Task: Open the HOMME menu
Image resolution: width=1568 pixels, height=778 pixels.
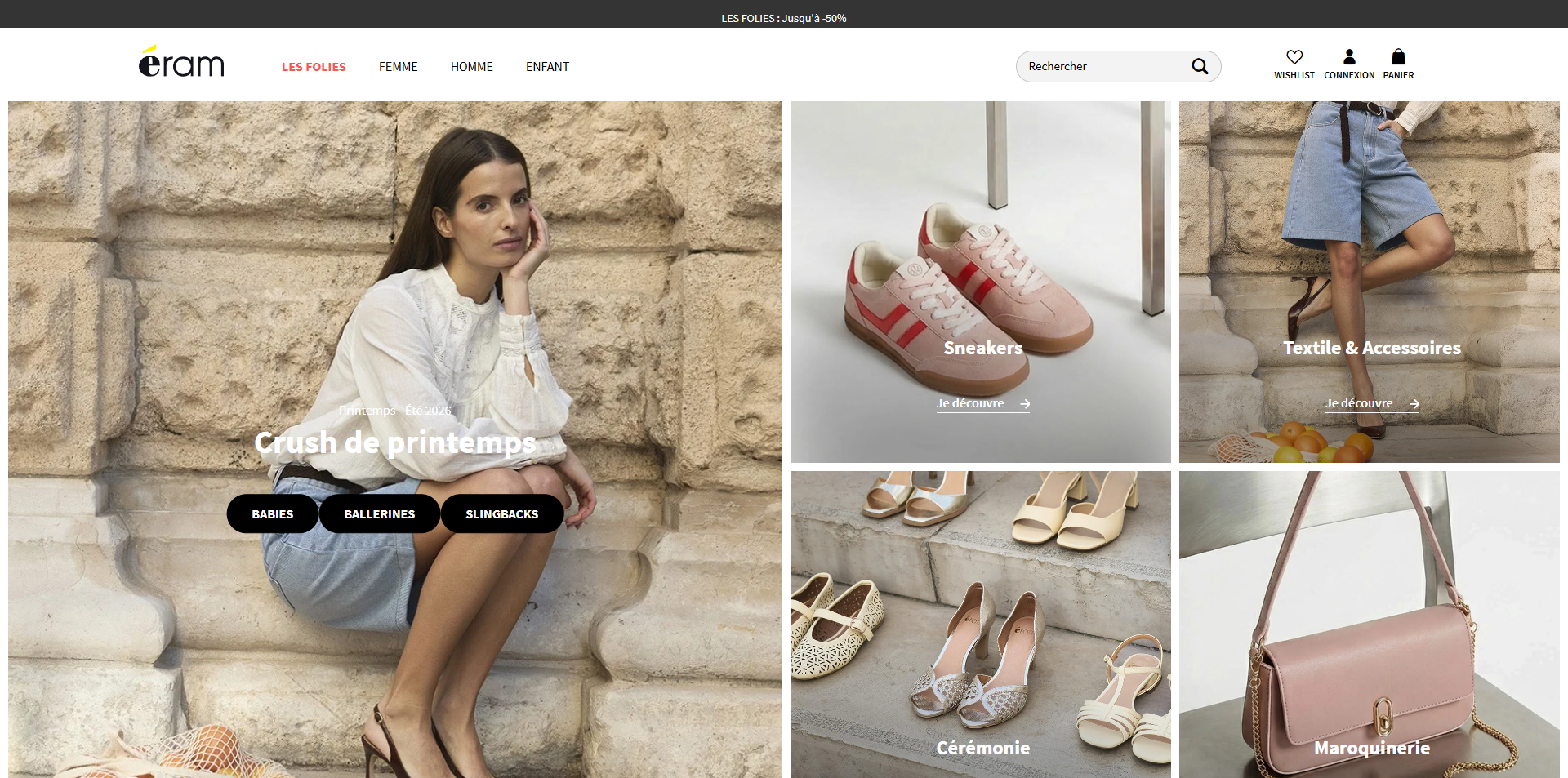Action: [472, 67]
